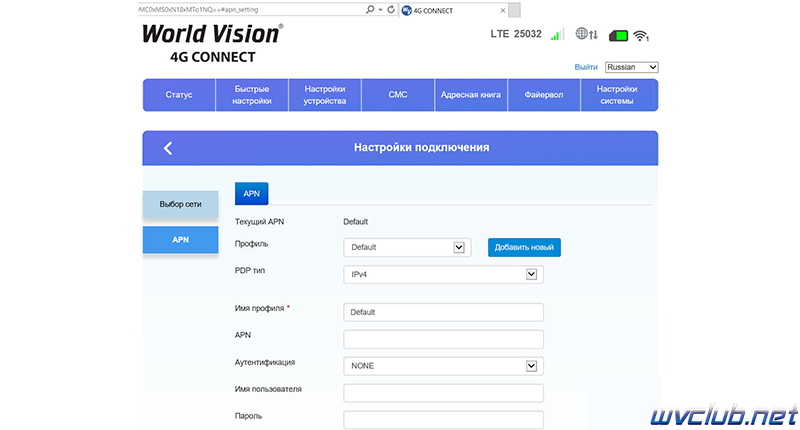Click the Выйти logout link

(586, 67)
